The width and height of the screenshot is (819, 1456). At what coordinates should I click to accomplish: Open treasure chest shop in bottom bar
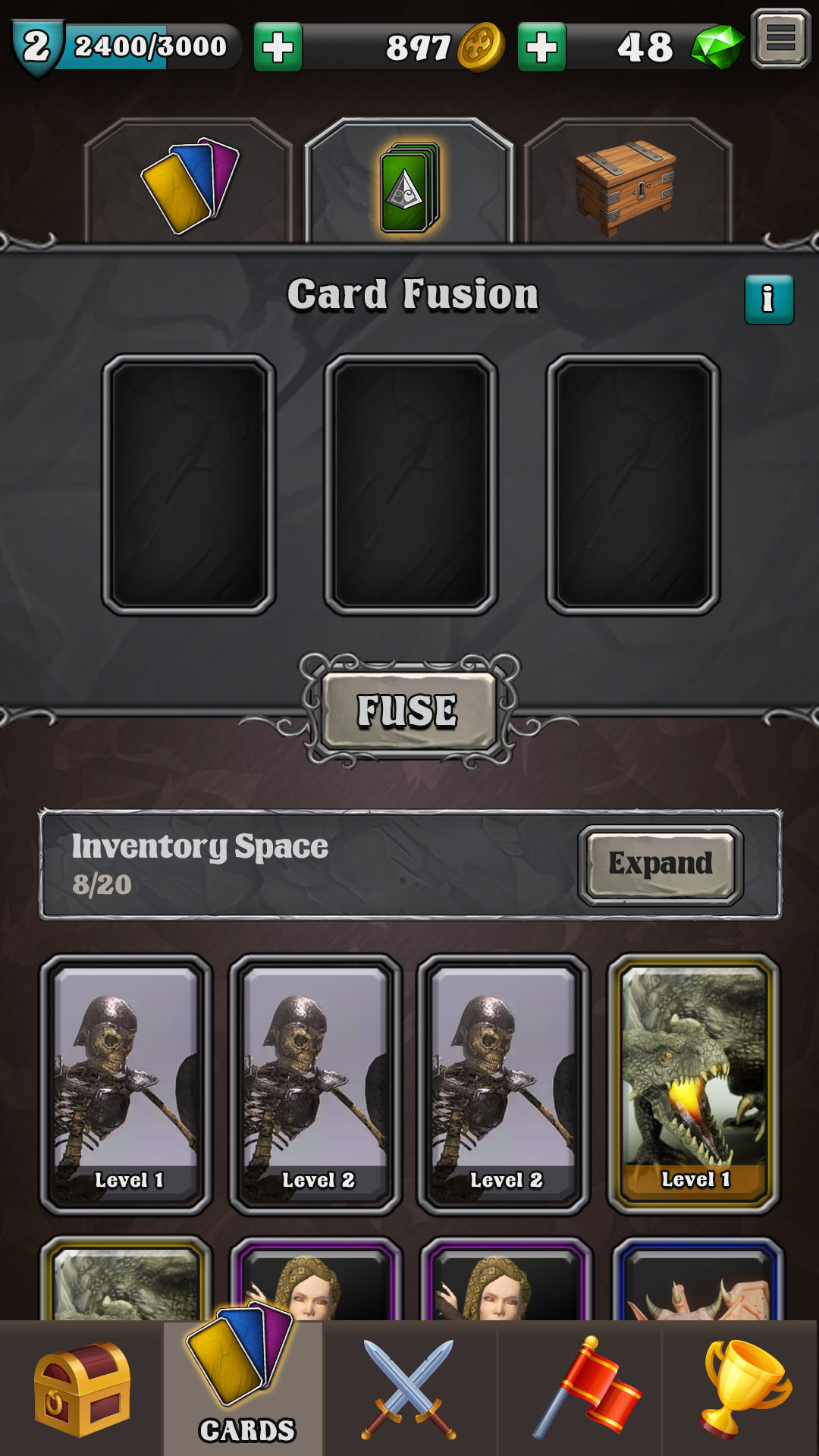[82, 1389]
